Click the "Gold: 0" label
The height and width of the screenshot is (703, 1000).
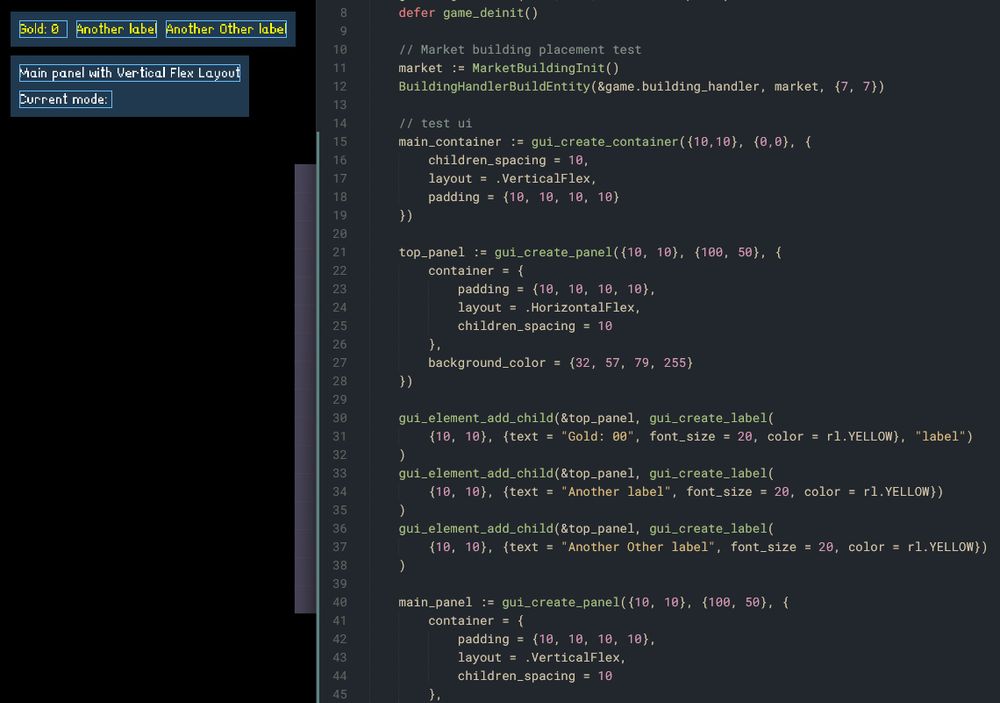(43, 29)
